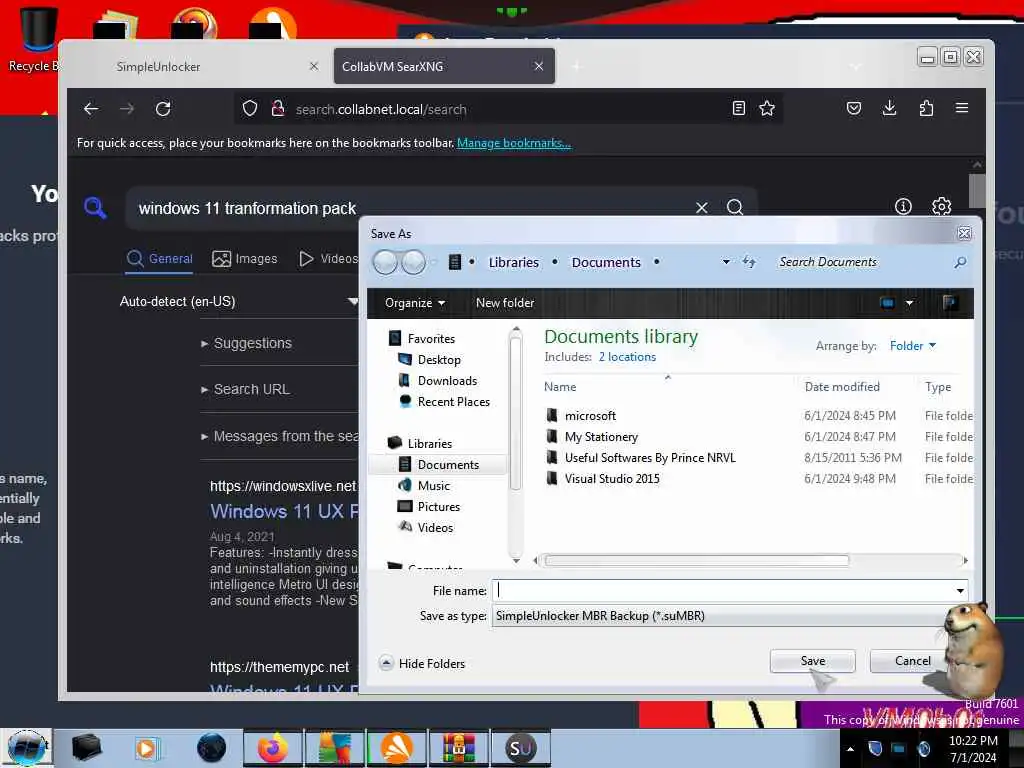Change the view in the Save As toolbar
The image size is (1024, 768).
888,303
